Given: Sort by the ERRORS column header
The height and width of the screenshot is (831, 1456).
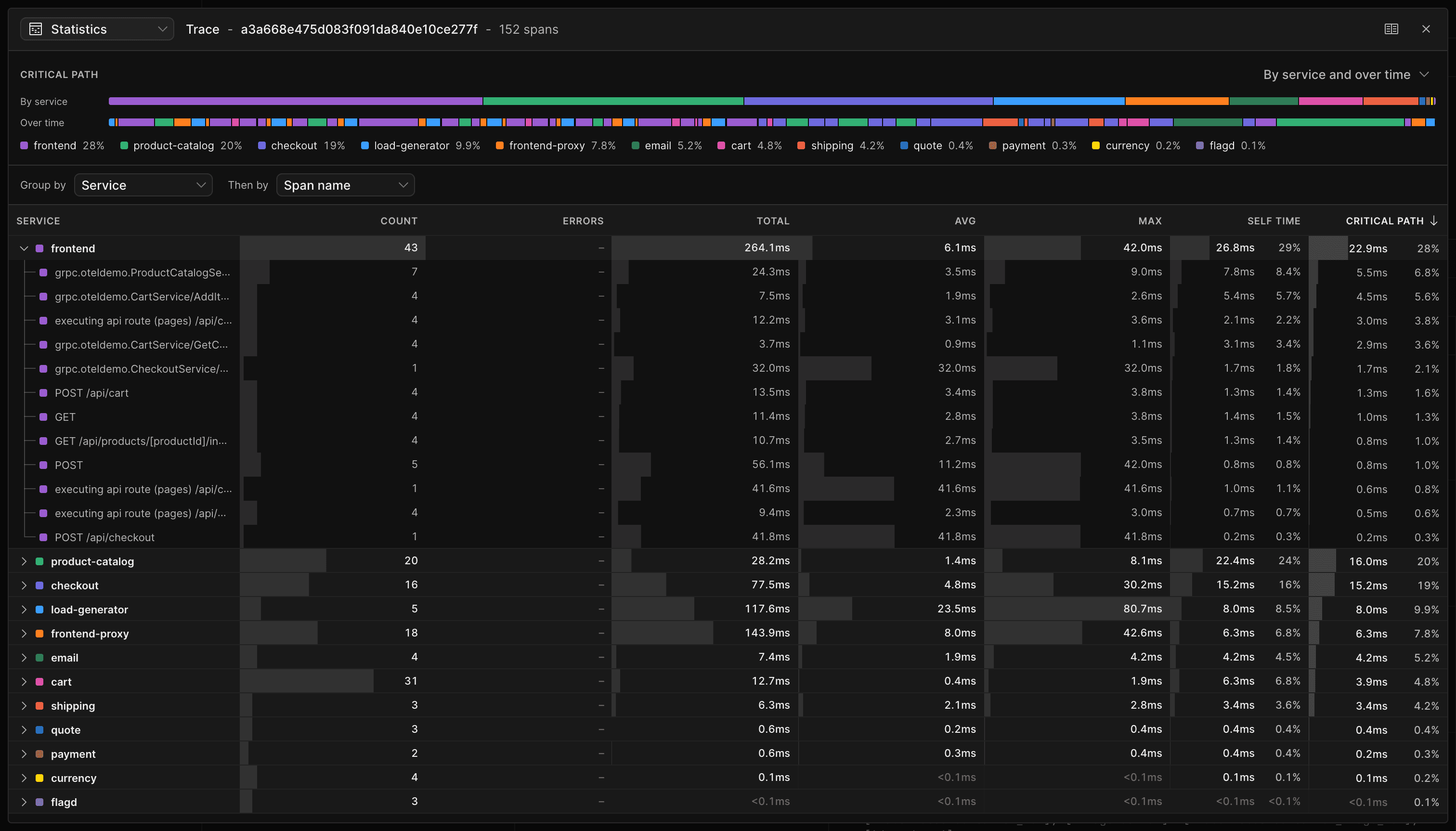Looking at the screenshot, I should point(583,221).
